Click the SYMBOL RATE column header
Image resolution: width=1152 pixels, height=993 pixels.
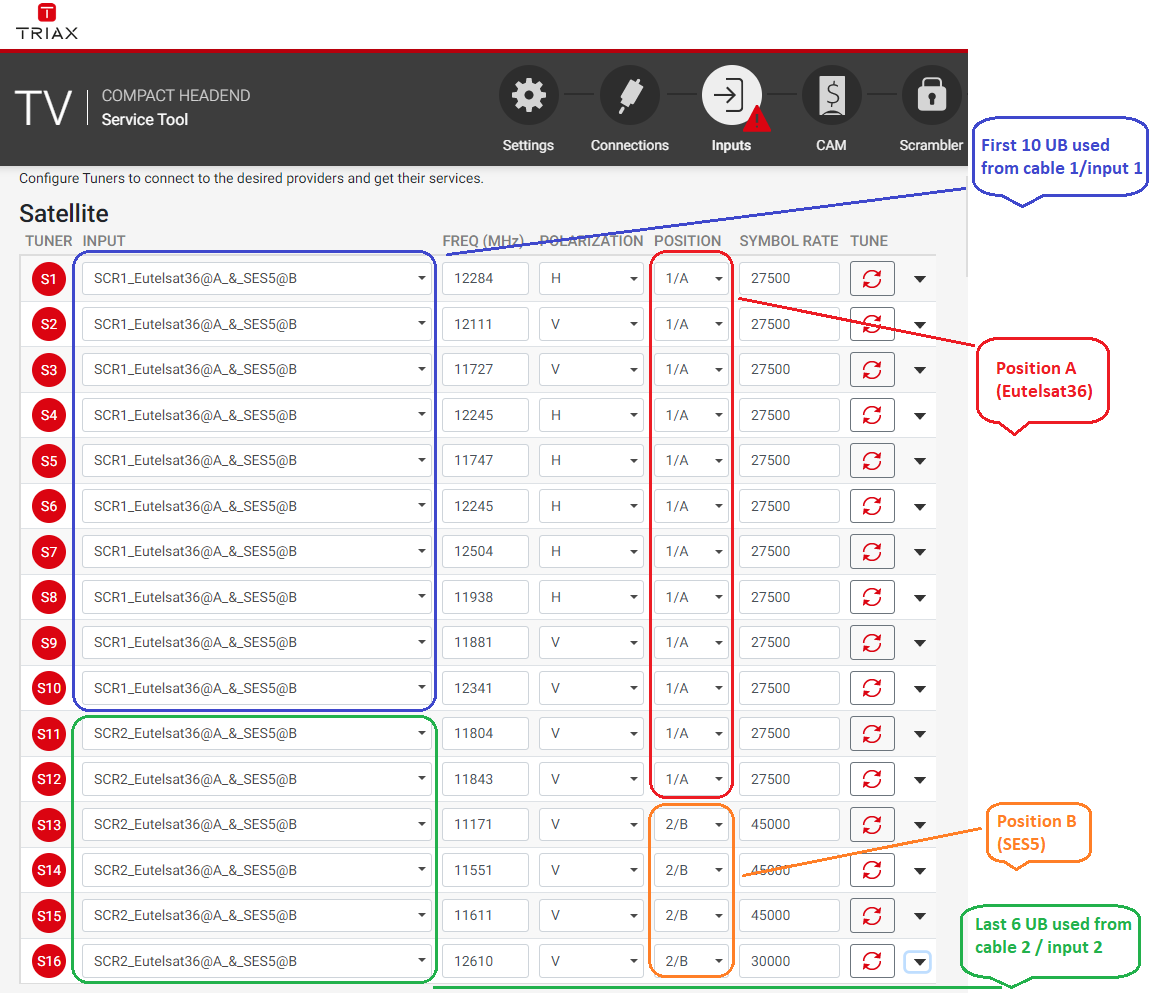pyautogui.click(x=788, y=241)
